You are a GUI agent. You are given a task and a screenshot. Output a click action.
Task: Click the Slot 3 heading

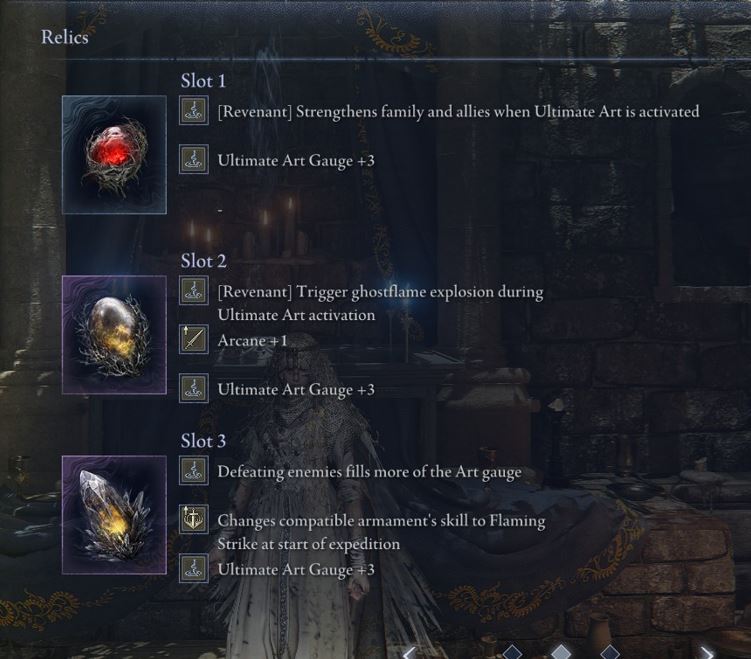[x=203, y=441]
